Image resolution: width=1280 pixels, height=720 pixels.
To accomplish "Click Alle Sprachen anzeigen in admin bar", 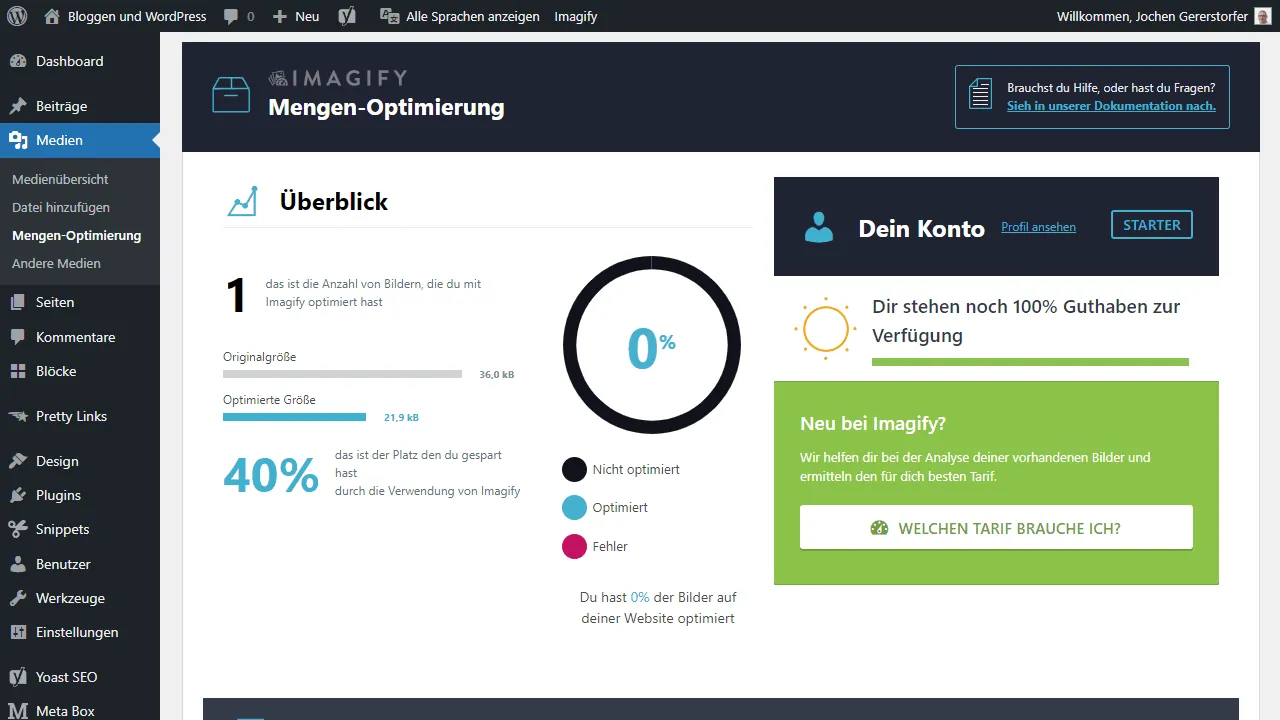I will point(472,17).
